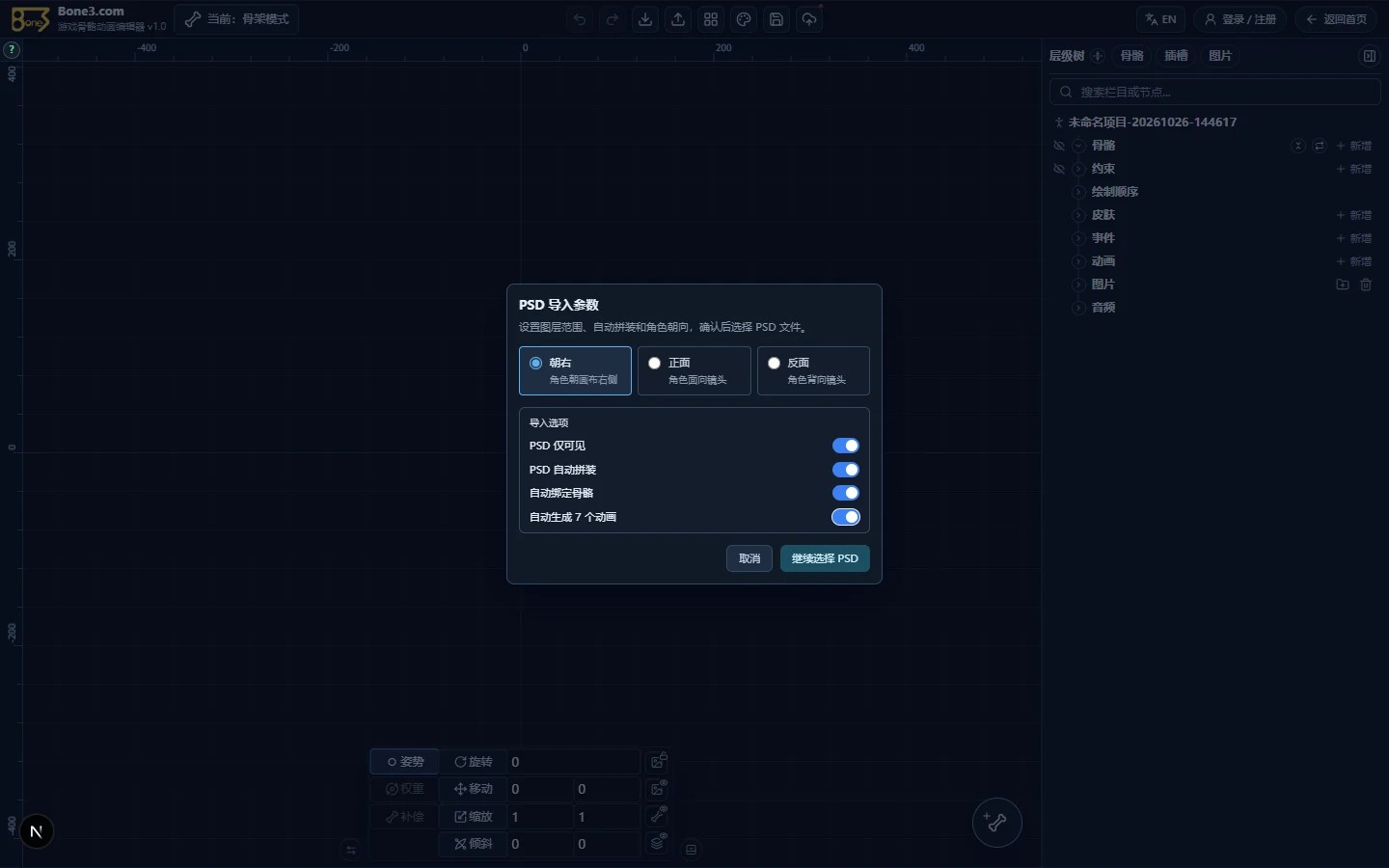Click the help question mark icon
The image size is (1389, 868).
point(12,49)
